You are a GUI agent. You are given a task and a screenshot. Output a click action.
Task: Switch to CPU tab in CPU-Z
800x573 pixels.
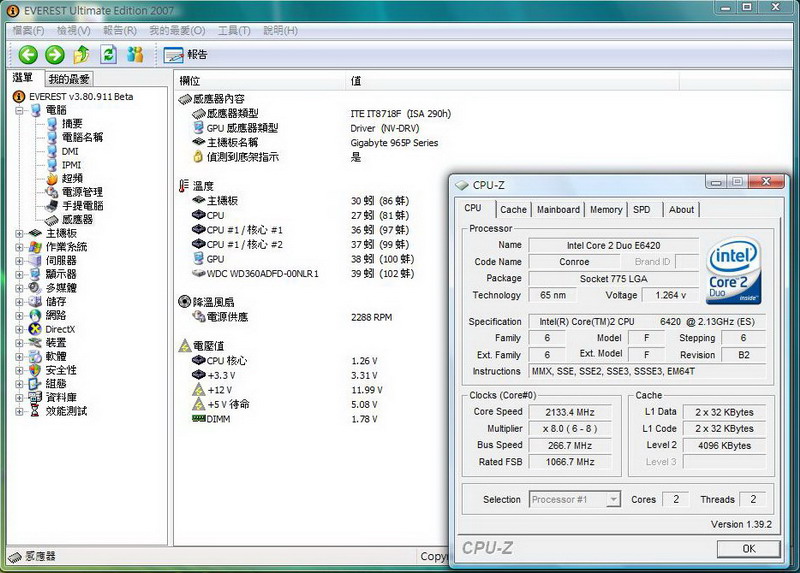point(473,208)
